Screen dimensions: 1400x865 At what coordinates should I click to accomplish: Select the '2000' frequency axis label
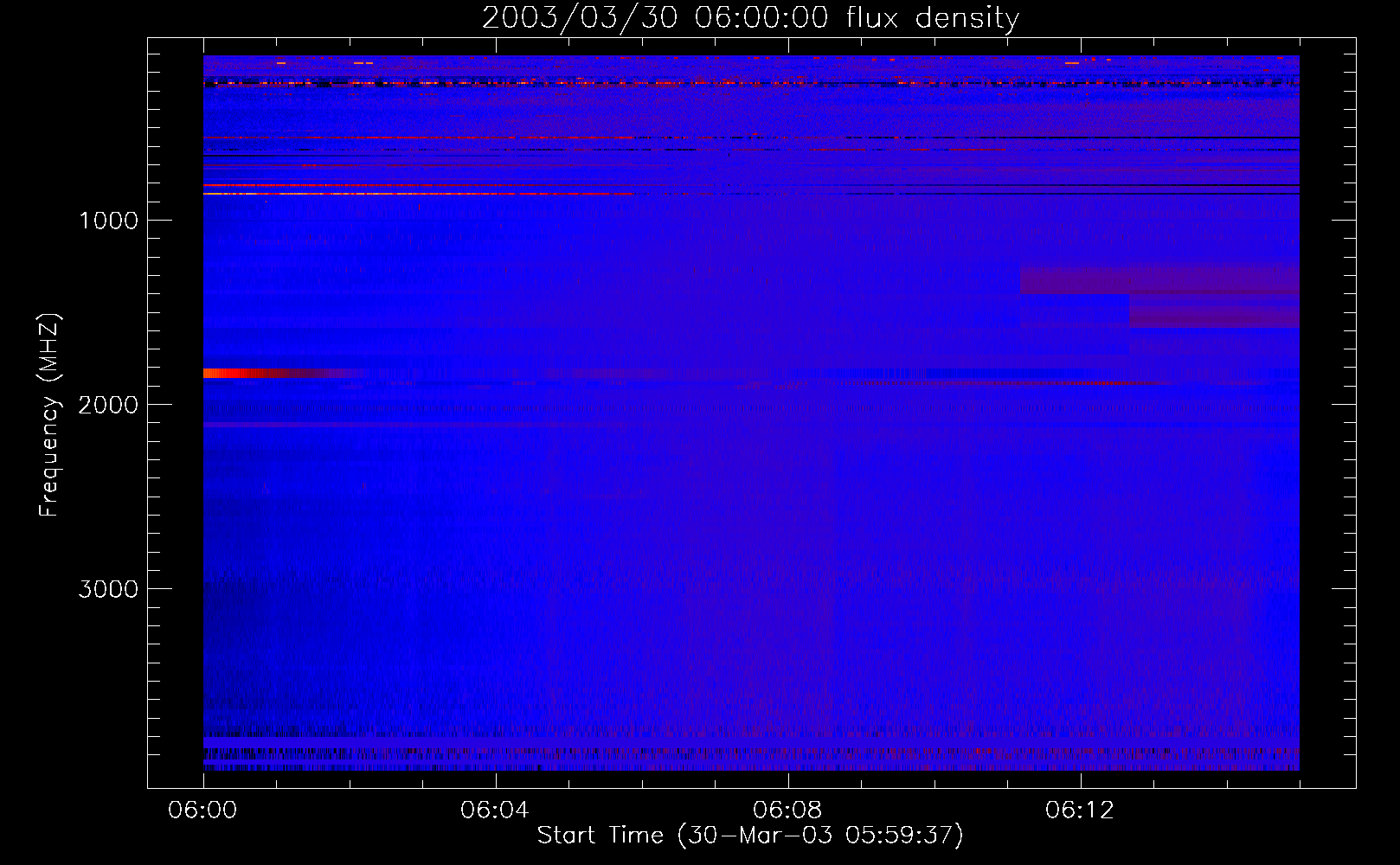tap(108, 405)
